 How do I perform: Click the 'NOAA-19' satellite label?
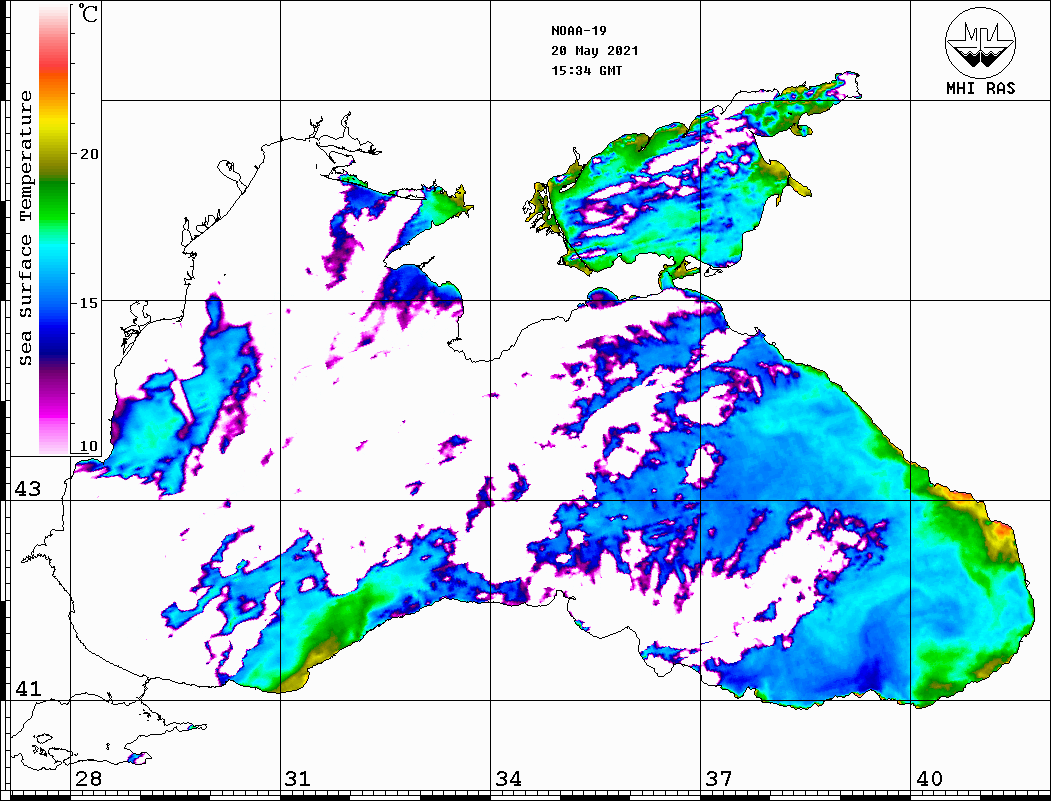click(x=578, y=31)
